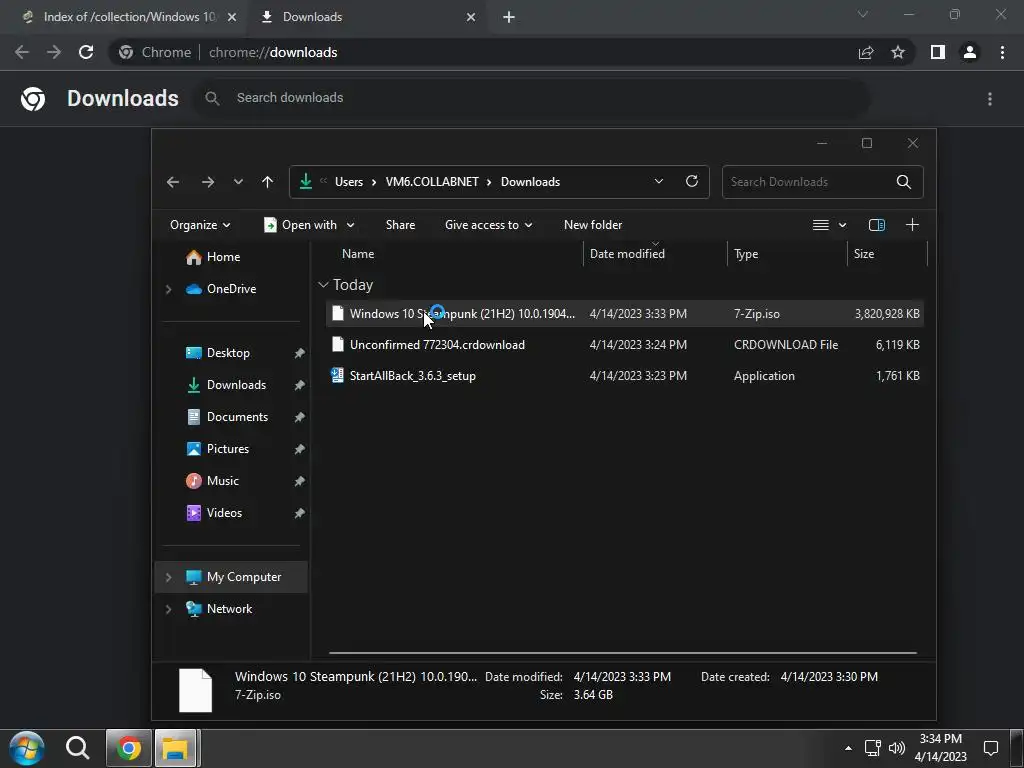The image size is (1024, 768).
Task: Refresh the Downloads folder view
Action: click(692, 182)
